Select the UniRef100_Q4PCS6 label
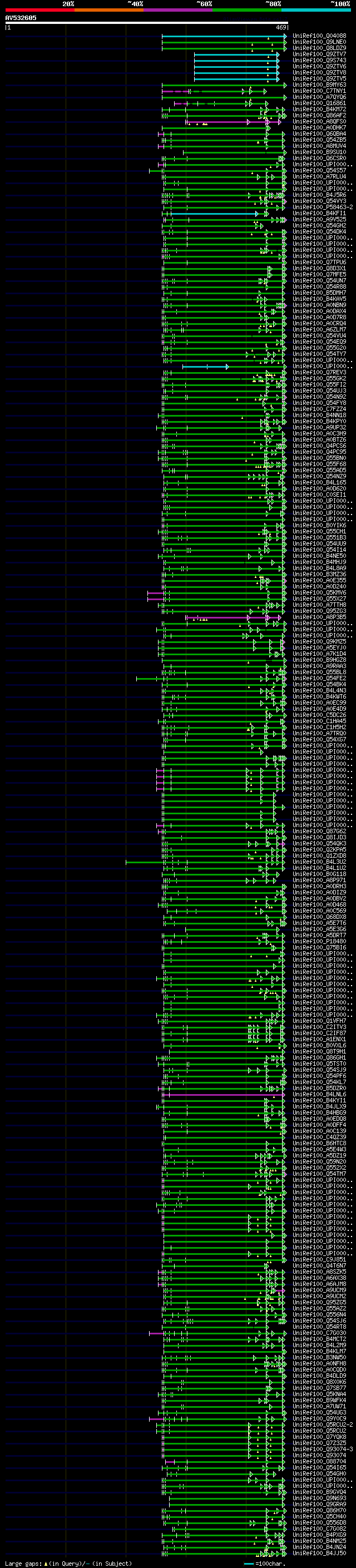The image size is (356, 1568). (x=319, y=446)
